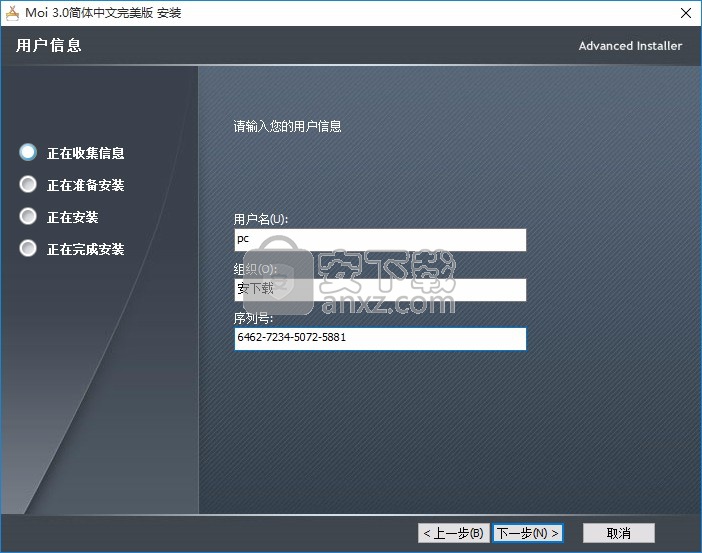Select the 正在收集信息 step indicator
Viewport: 702px width, 553px height.
click(28, 152)
